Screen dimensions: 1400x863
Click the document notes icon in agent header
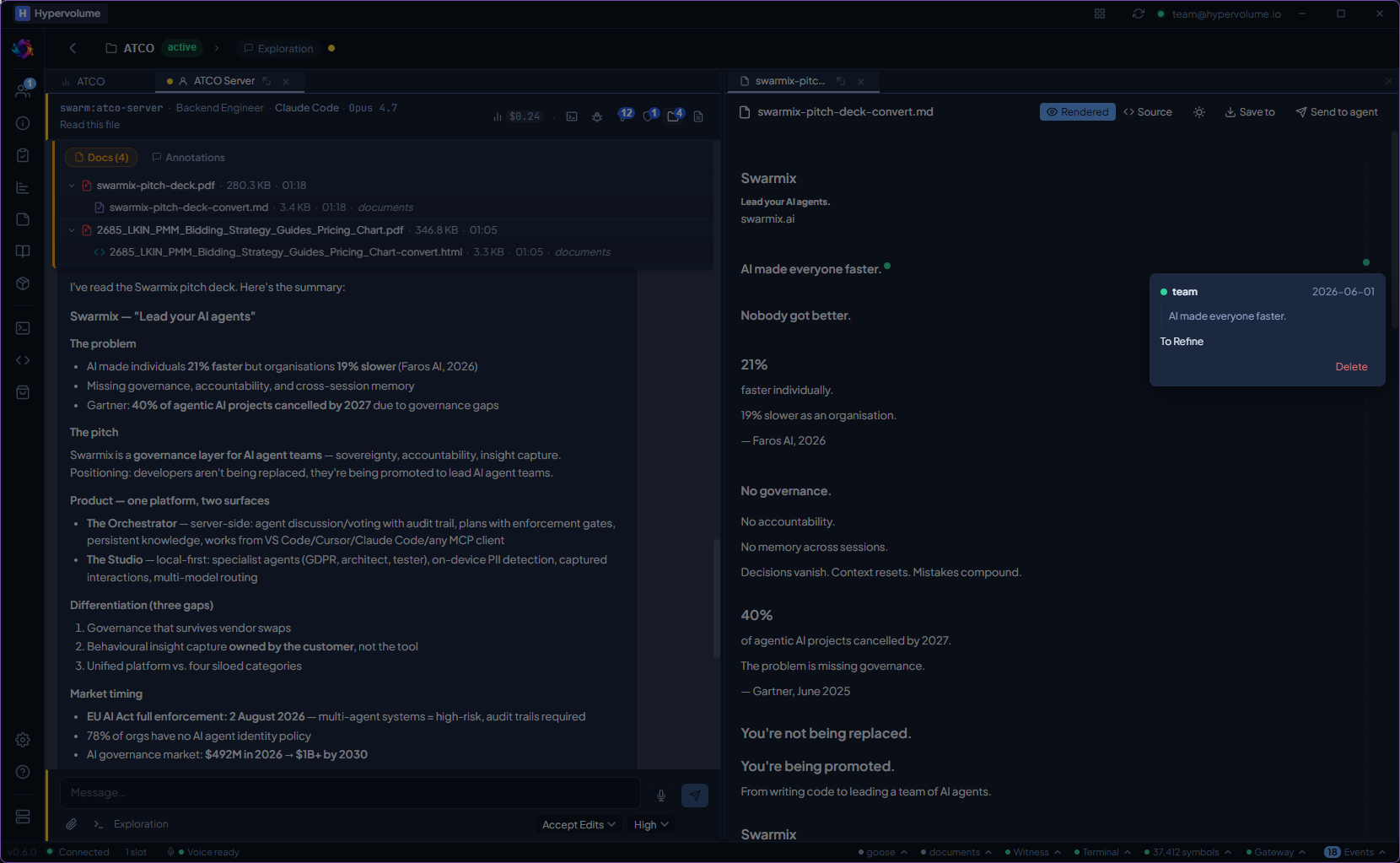(x=698, y=116)
